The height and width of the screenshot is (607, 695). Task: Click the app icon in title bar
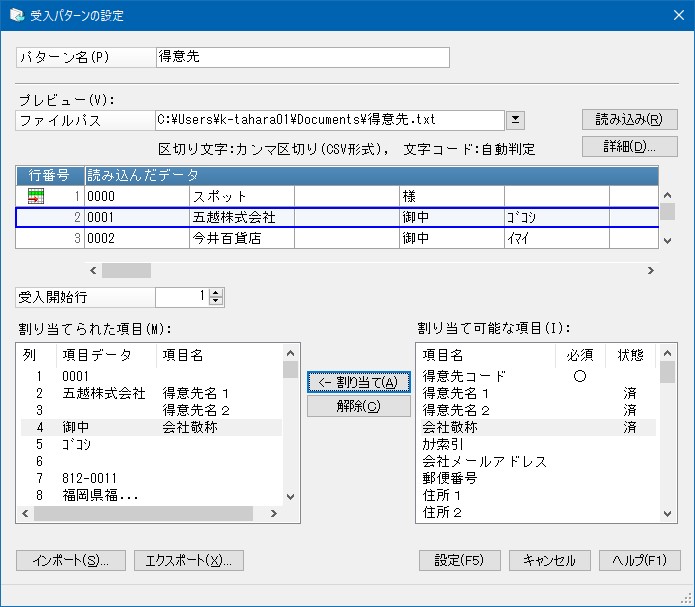pyautogui.click(x=16, y=15)
